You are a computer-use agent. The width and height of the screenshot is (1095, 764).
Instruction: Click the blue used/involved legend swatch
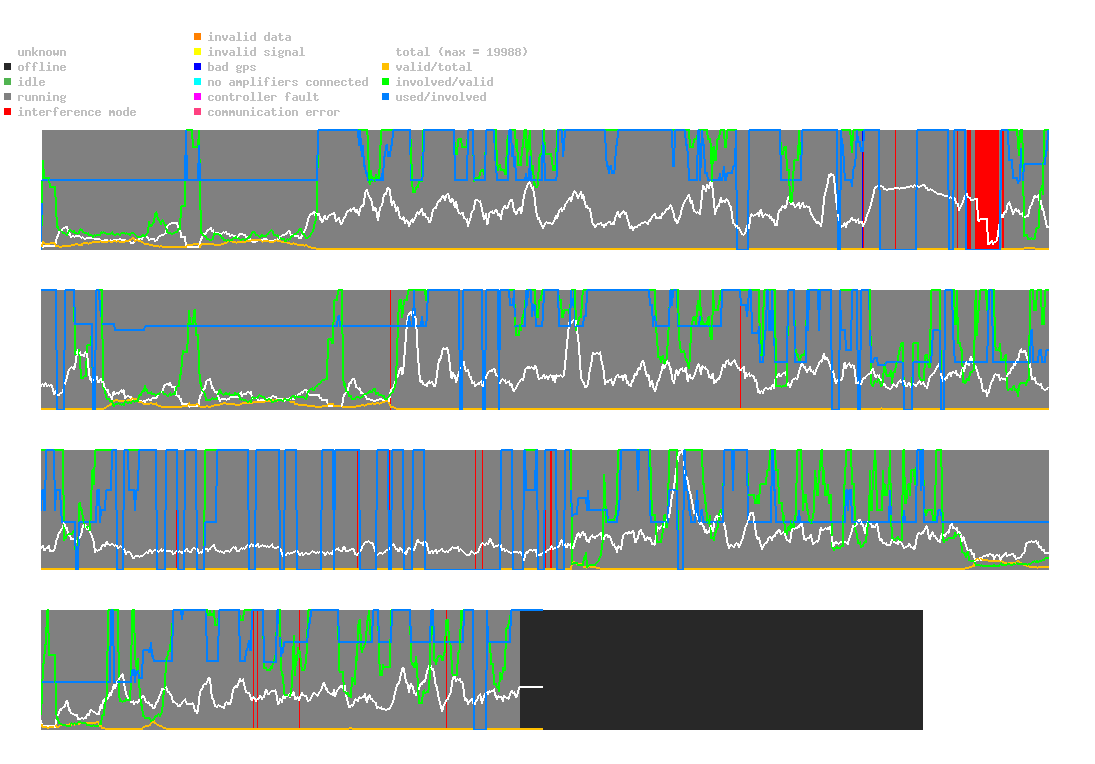[385, 97]
